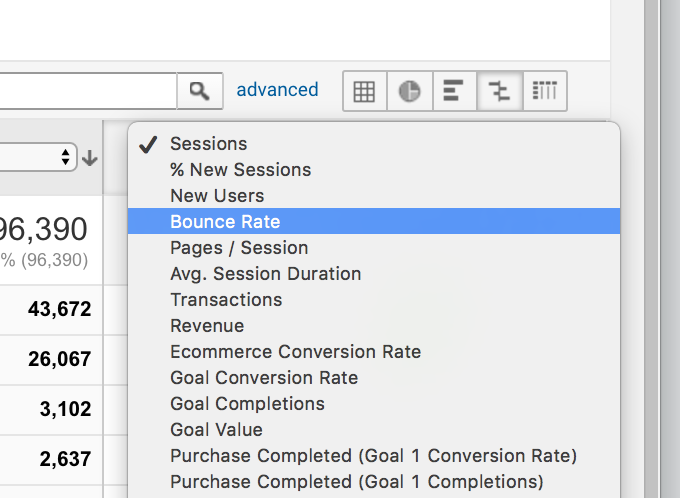The height and width of the screenshot is (498, 680).
Task: Click the magnifying glass search icon
Action: [x=199, y=91]
